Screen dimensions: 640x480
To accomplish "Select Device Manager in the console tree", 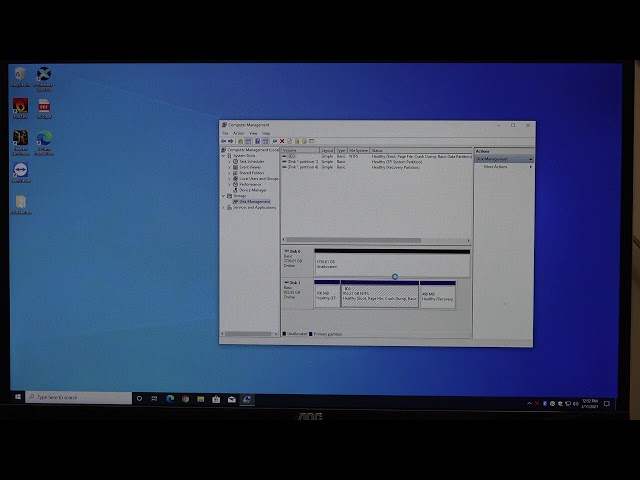I will (252, 190).
